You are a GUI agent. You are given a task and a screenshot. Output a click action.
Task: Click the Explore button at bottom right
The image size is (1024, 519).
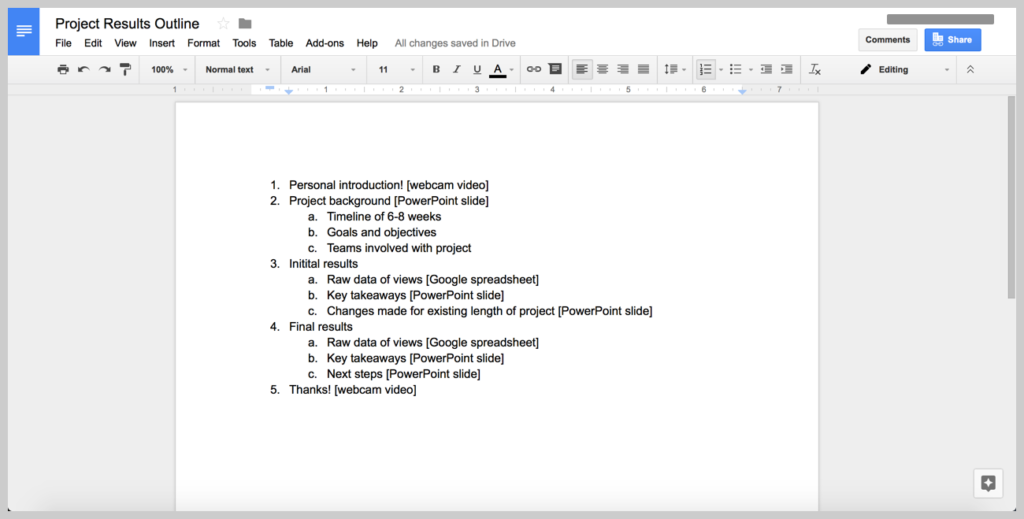[x=988, y=483]
